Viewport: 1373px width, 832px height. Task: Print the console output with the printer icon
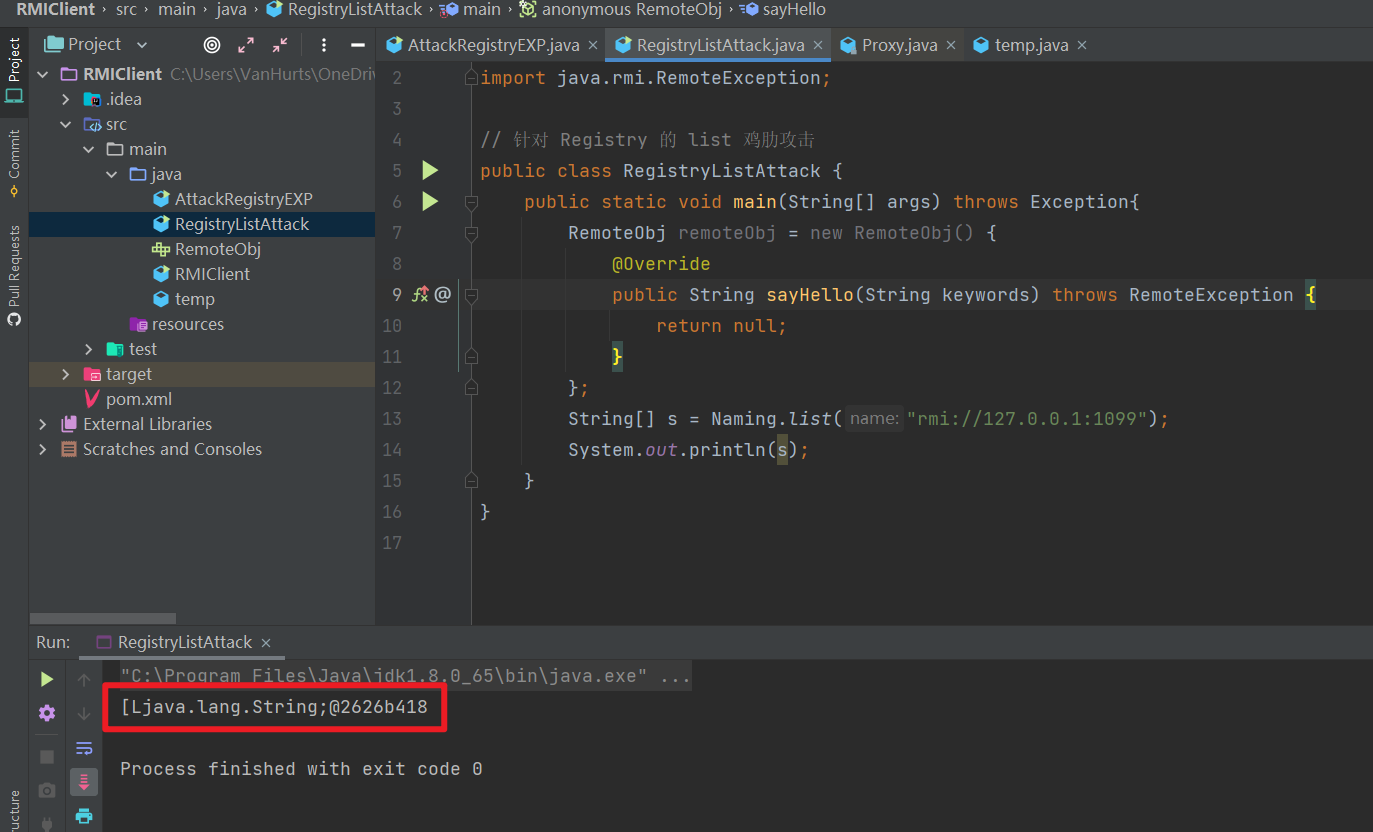(x=84, y=815)
